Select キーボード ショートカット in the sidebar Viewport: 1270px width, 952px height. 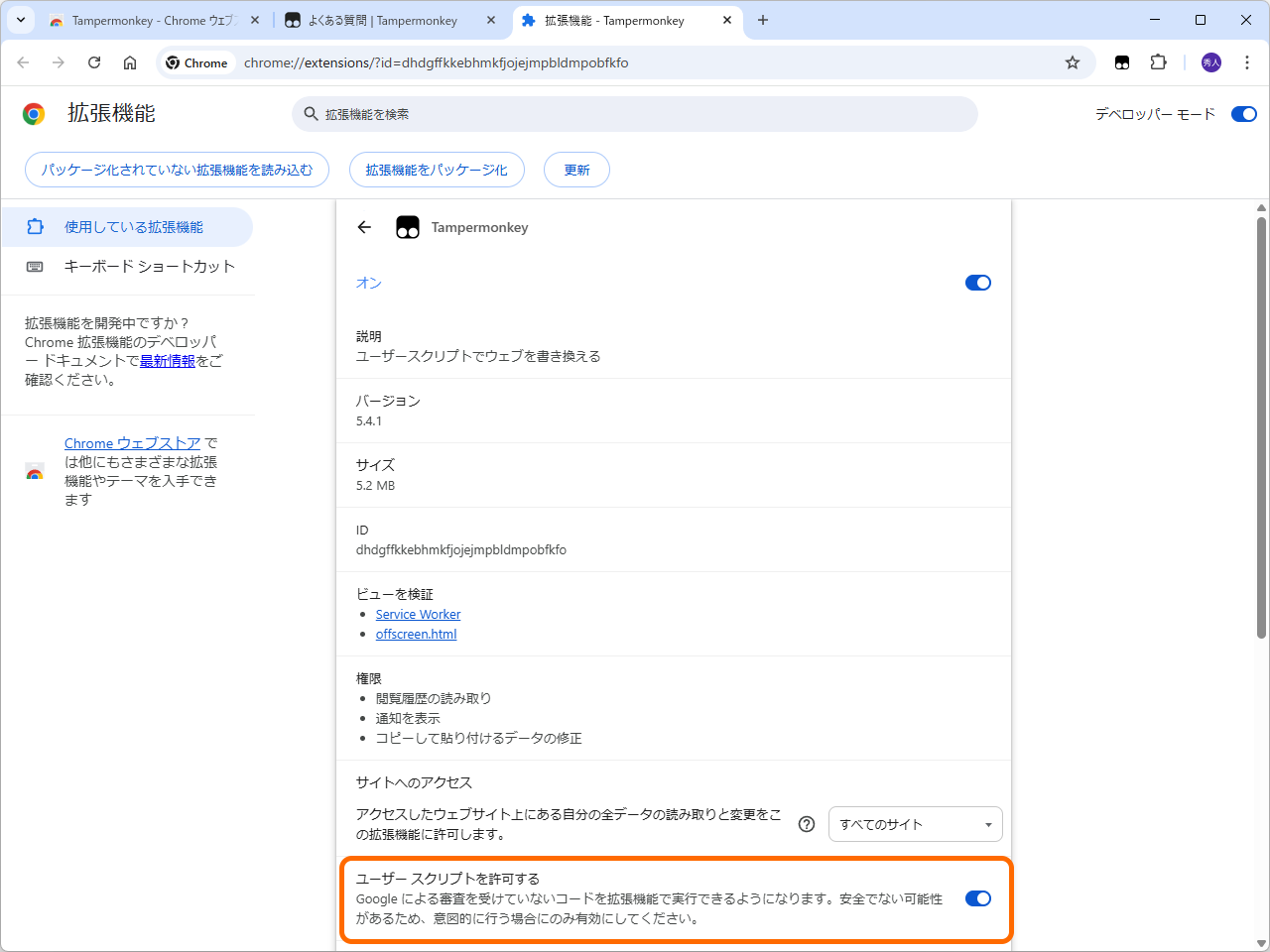[149, 266]
